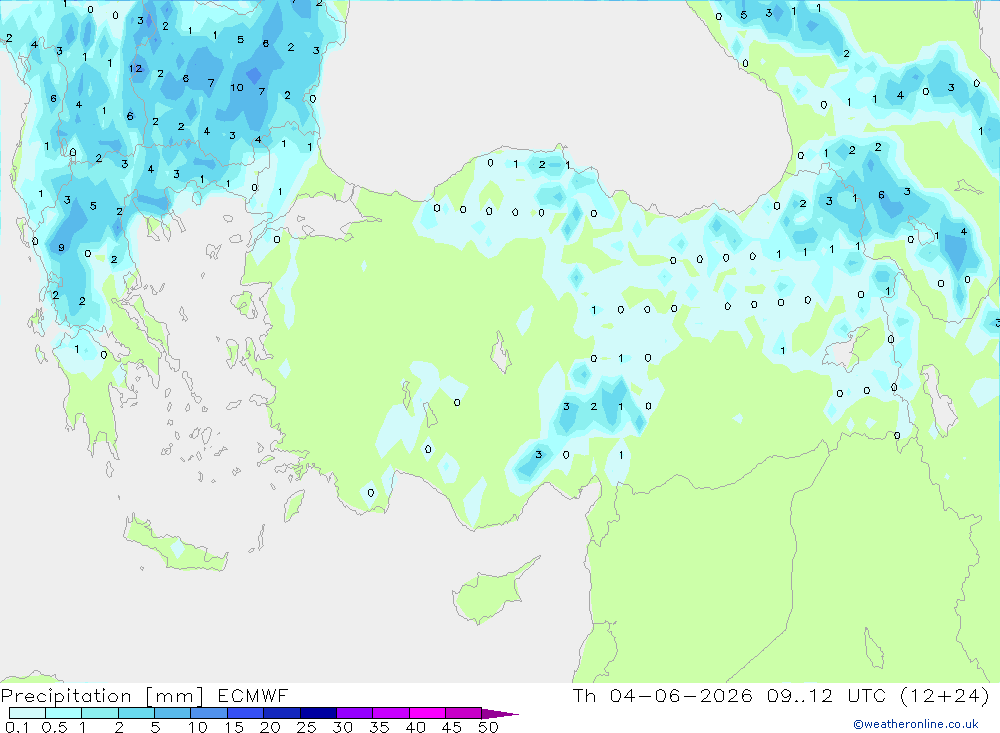The height and width of the screenshot is (733, 1000).
Task: Pick the 45–50 mm legend color segment
Action: (464, 713)
